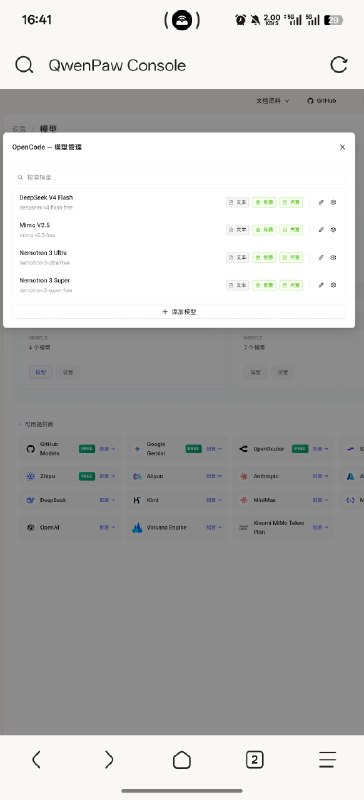Screen dimensions: 364x800
Task: Click the add model button with plus sign
Action: (x=179, y=312)
